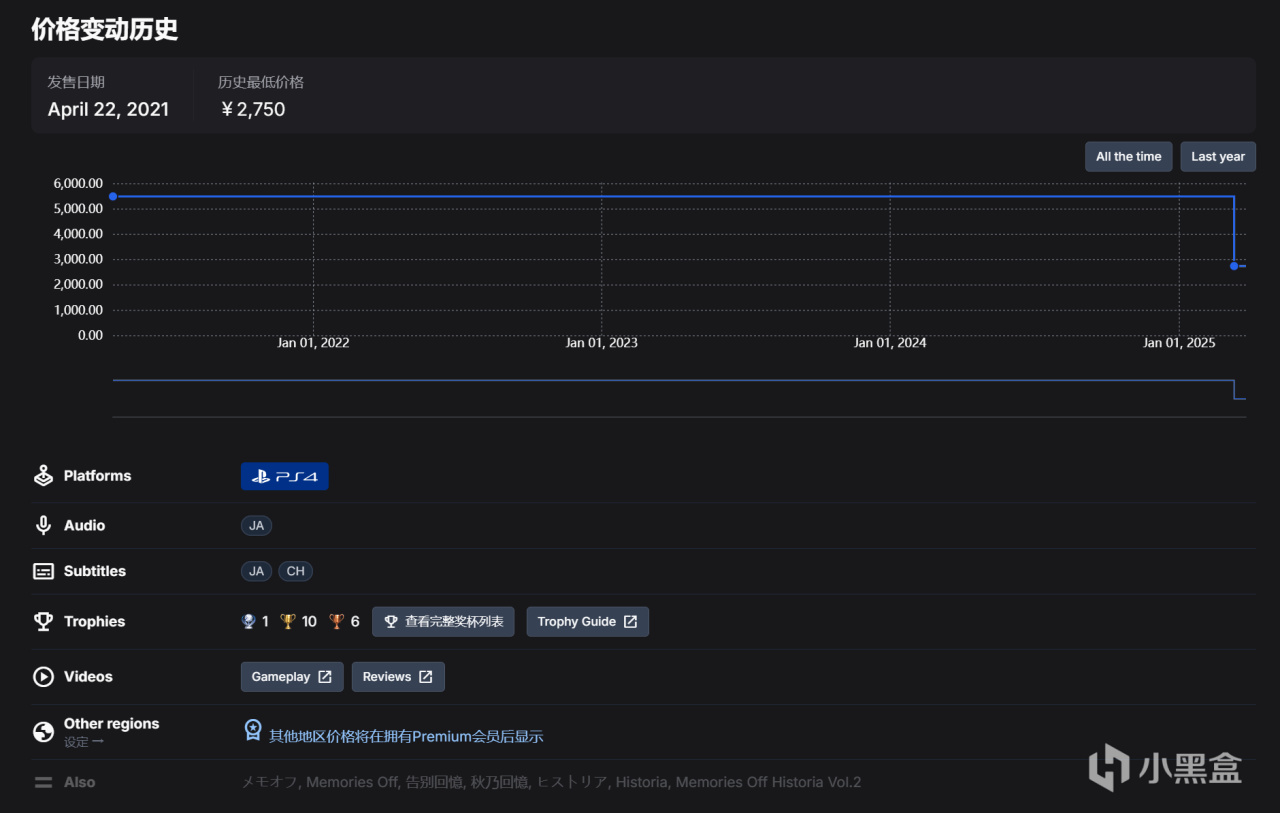
Task: Click the Audio microphone icon
Action: pos(43,525)
